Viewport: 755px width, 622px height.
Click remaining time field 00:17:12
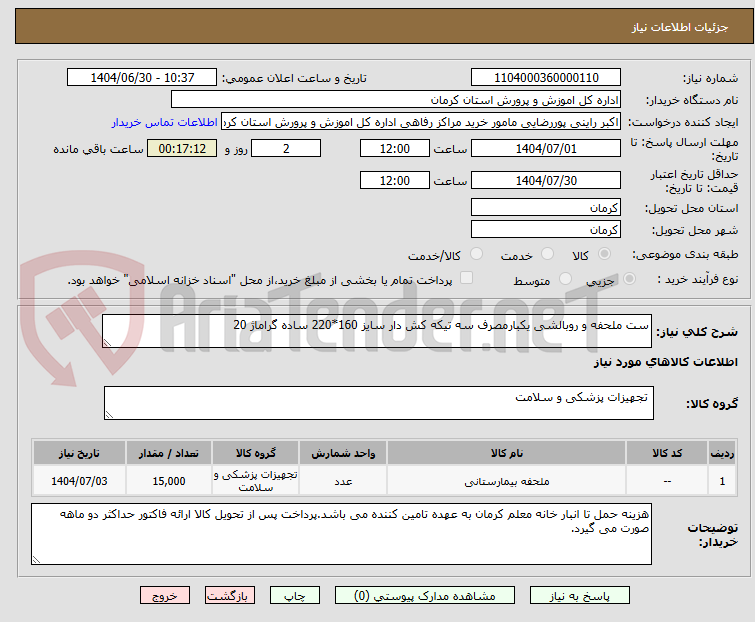point(182,148)
